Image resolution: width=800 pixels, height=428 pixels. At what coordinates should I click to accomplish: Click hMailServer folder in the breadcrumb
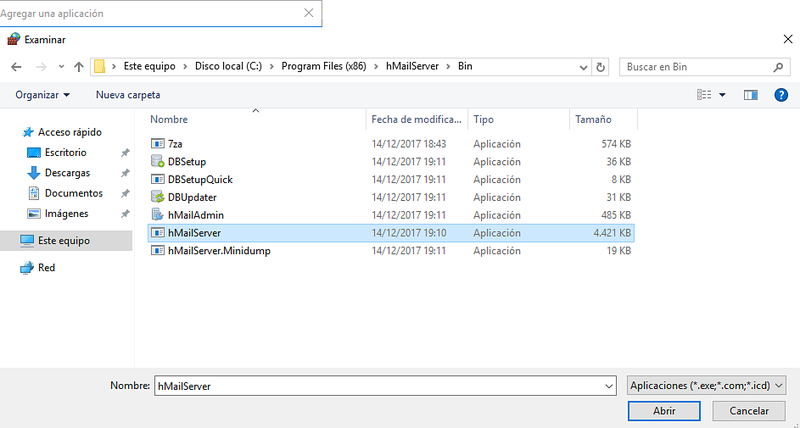point(412,67)
